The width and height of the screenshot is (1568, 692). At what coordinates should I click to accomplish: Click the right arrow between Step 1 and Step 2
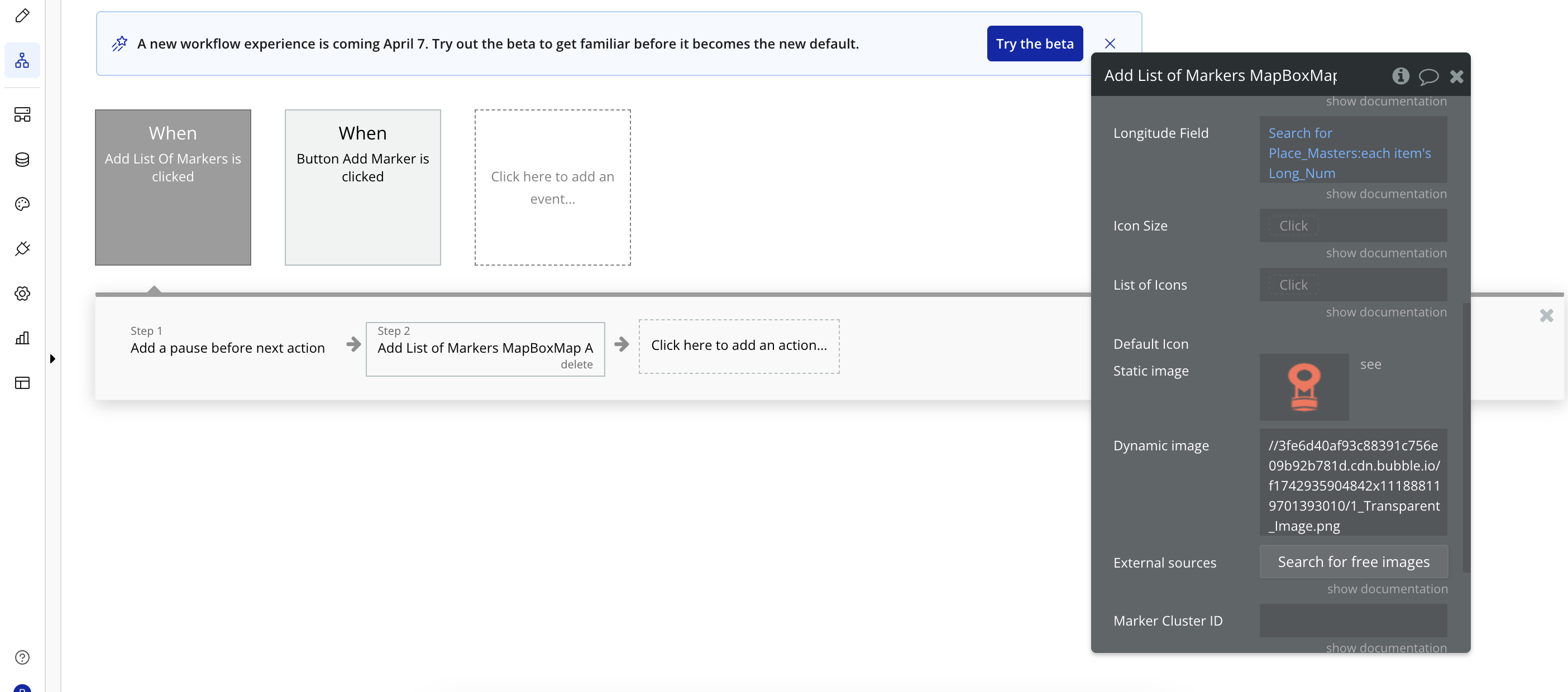coord(353,345)
